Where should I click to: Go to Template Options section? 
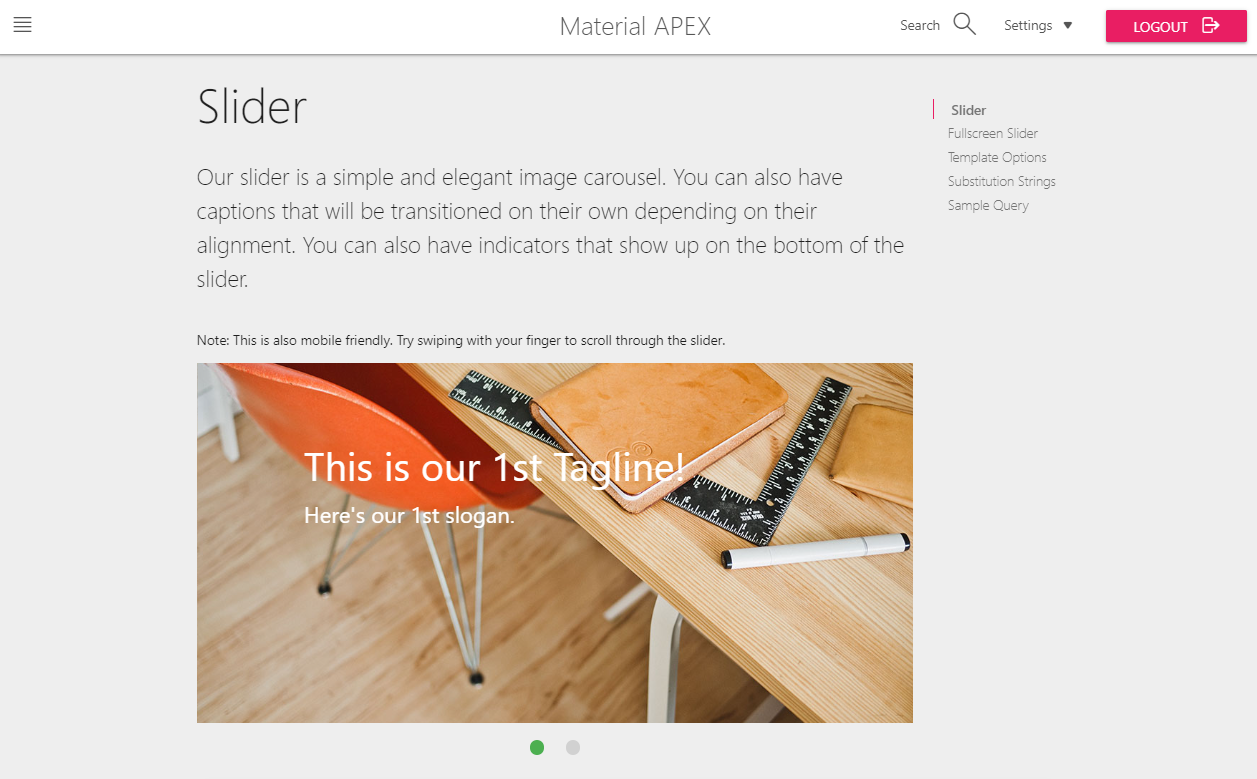997,157
